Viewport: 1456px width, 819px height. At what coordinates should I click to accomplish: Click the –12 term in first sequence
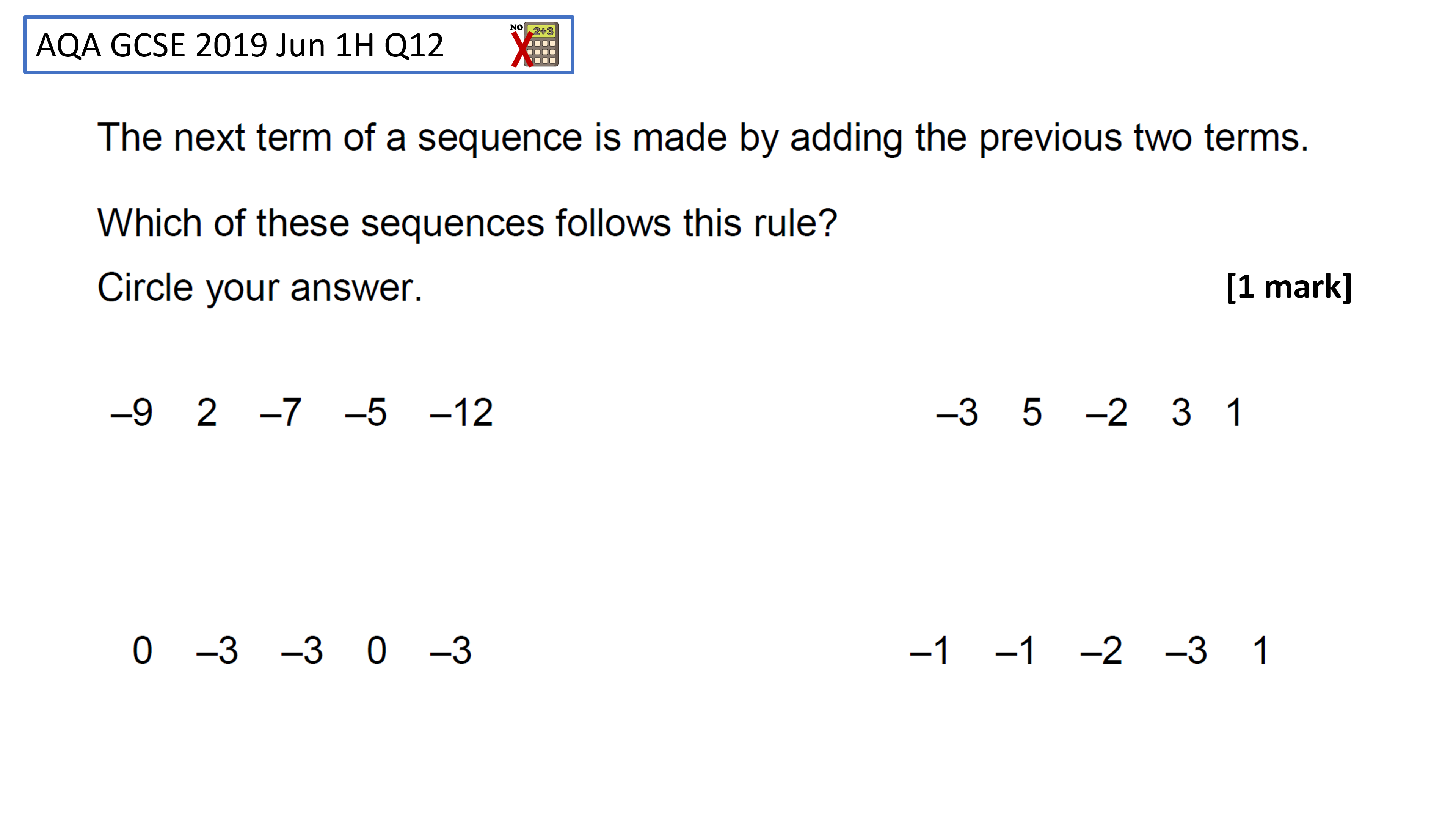click(x=461, y=413)
